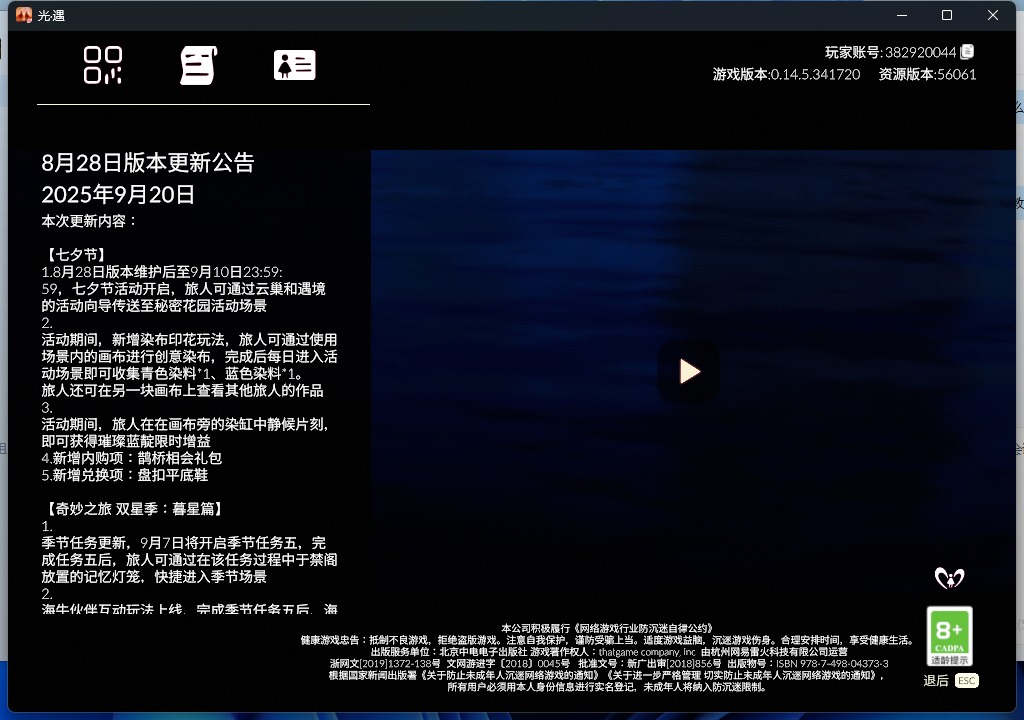Select the 【七夕节】 section header
Screen dimensions: 1024x720
tap(74, 255)
